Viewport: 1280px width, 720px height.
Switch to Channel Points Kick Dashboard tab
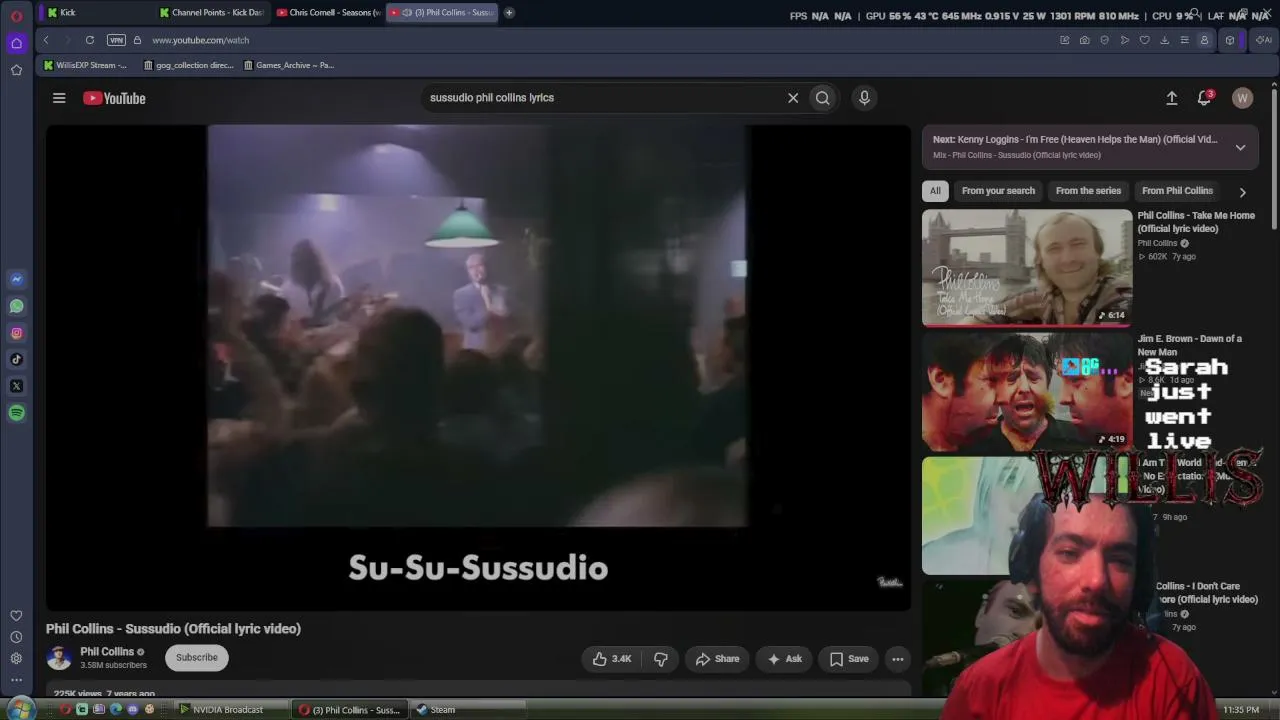[x=212, y=12]
